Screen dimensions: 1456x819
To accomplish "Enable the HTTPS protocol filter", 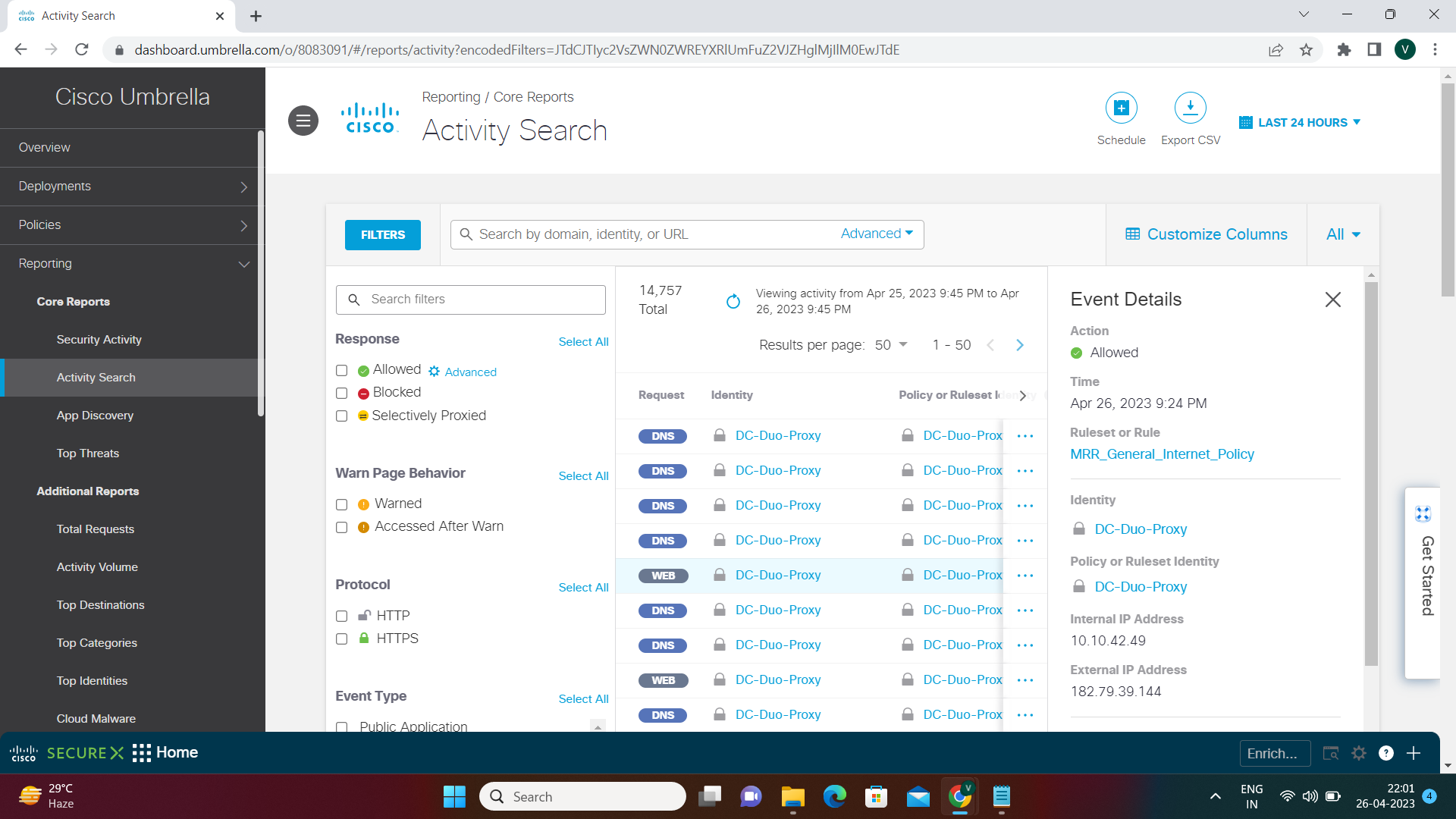I will [341, 639].
